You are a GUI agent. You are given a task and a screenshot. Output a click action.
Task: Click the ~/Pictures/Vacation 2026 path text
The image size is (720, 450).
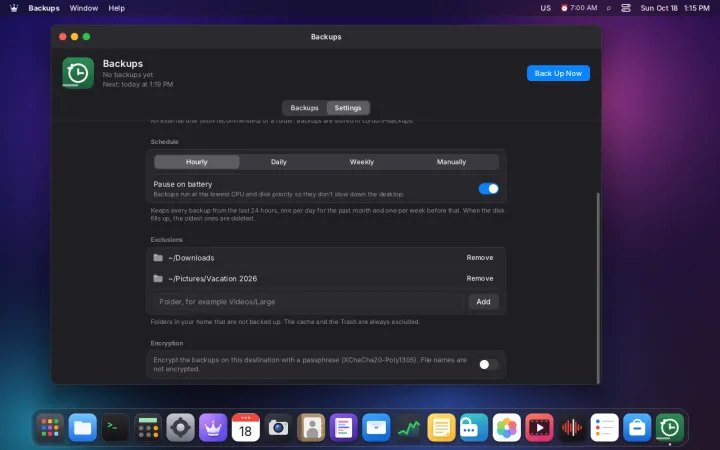point(213,279)
